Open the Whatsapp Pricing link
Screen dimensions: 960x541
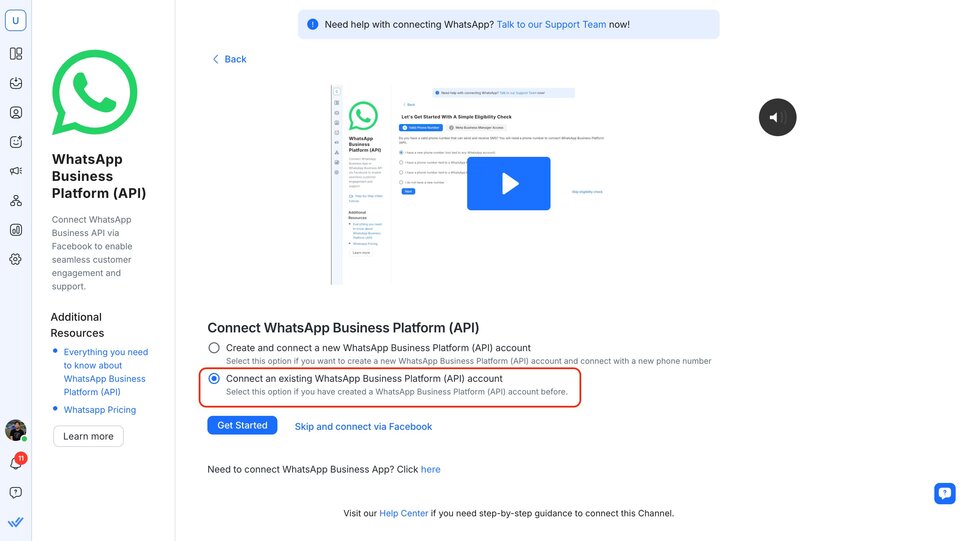click(x=100, y=410)
